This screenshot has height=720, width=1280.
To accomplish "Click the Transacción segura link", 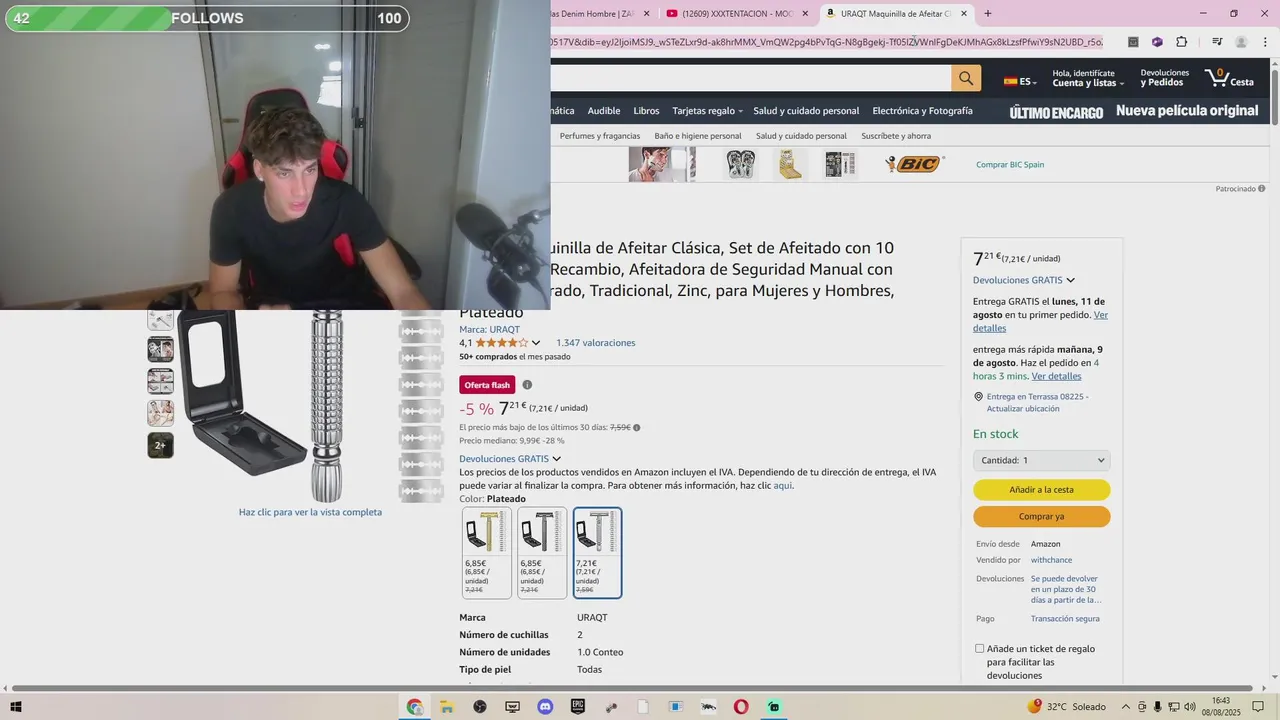I will tap(1065, 619).
